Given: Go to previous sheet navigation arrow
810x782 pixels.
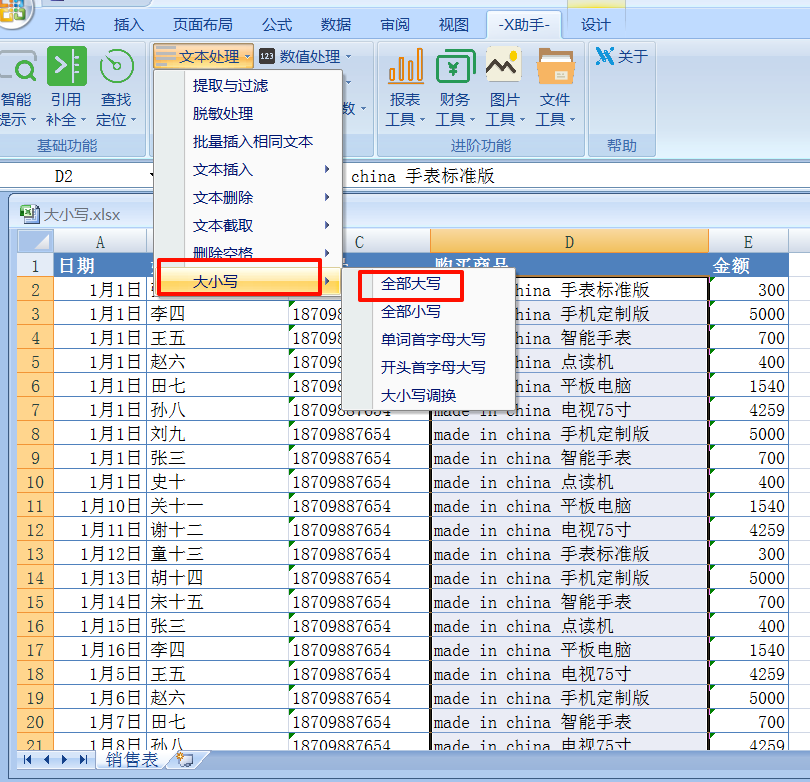Looking at the screenshot, I should [46, 759].
